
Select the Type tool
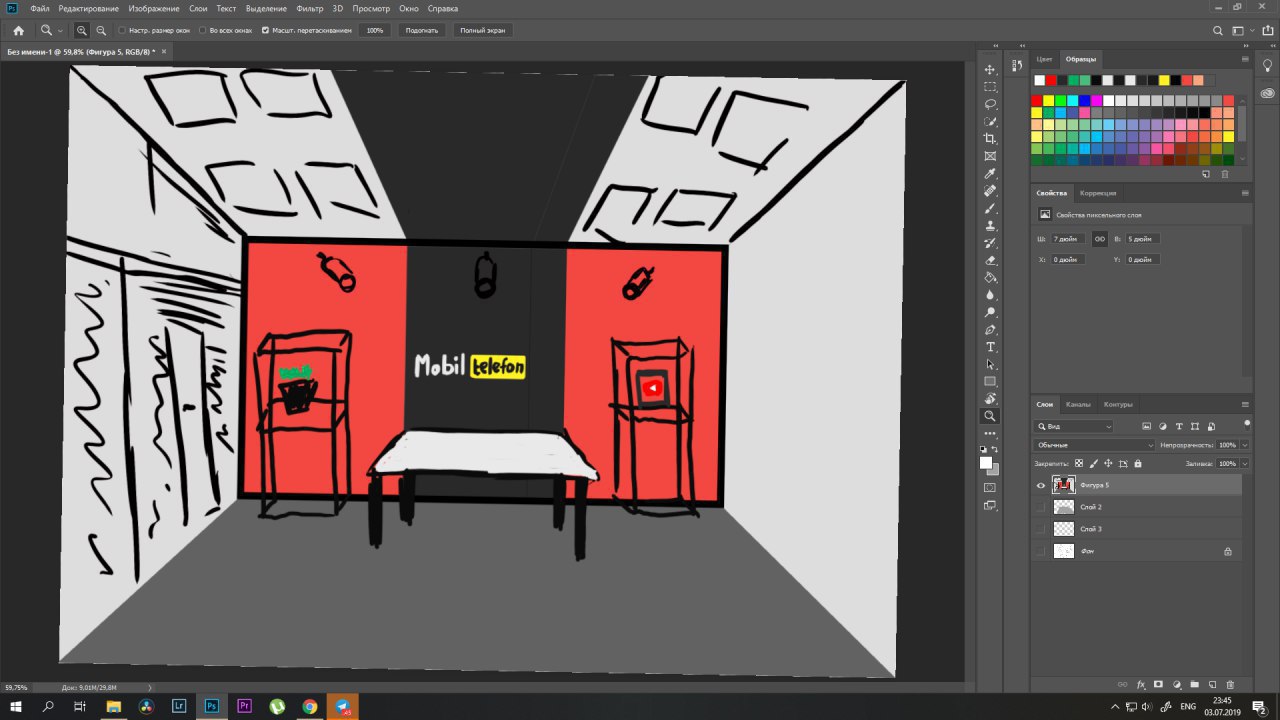(x=990, y=347)
